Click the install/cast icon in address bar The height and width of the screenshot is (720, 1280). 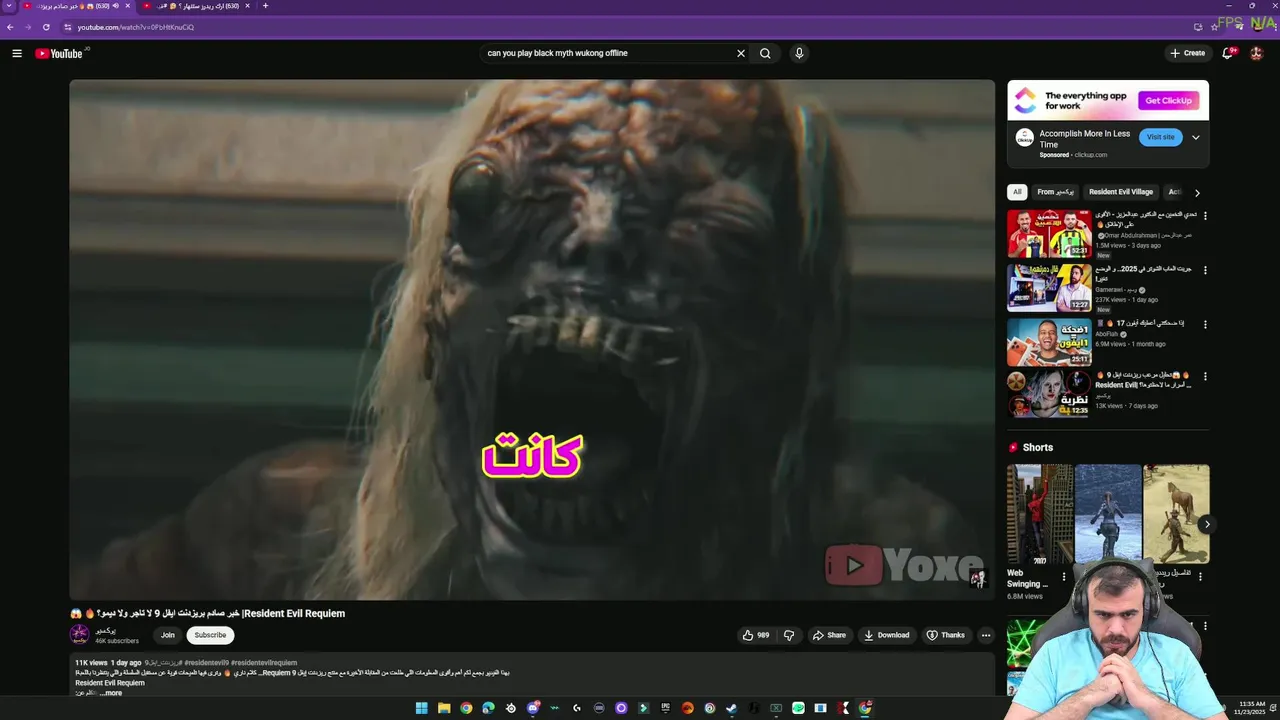click(1198, 27)
